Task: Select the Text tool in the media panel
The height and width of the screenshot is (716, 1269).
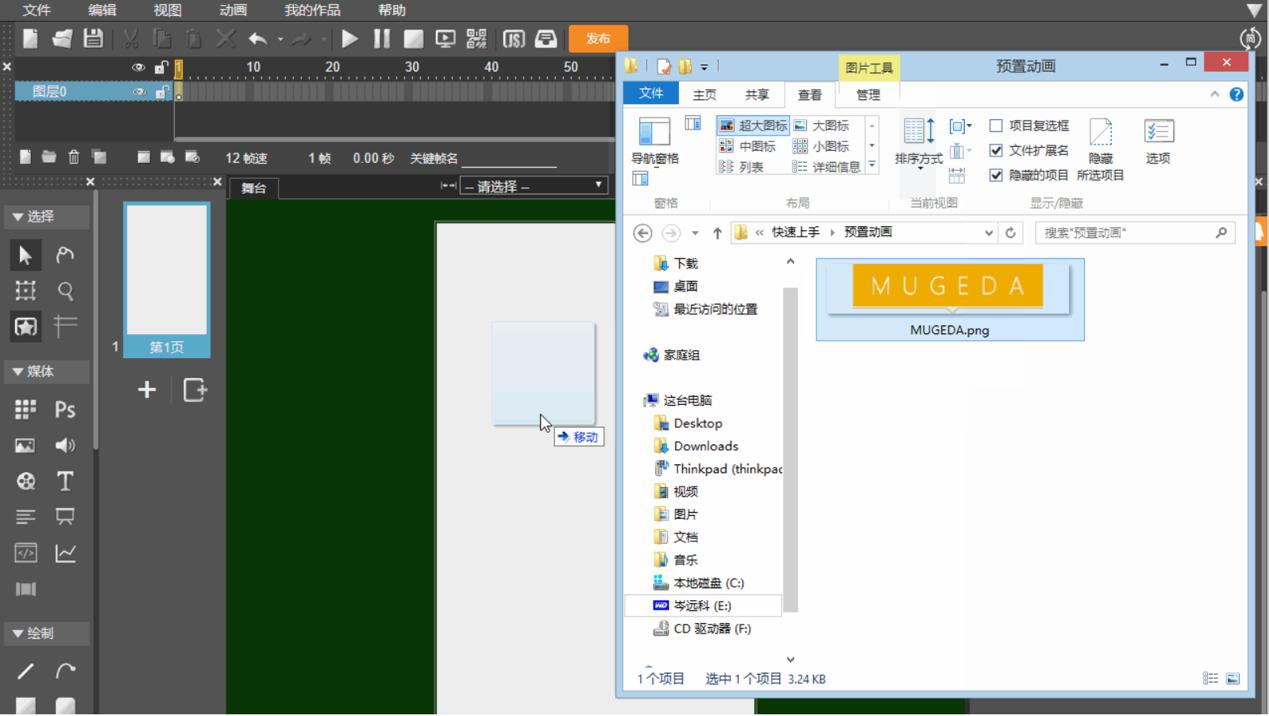Action: click(x=65, y=481)
